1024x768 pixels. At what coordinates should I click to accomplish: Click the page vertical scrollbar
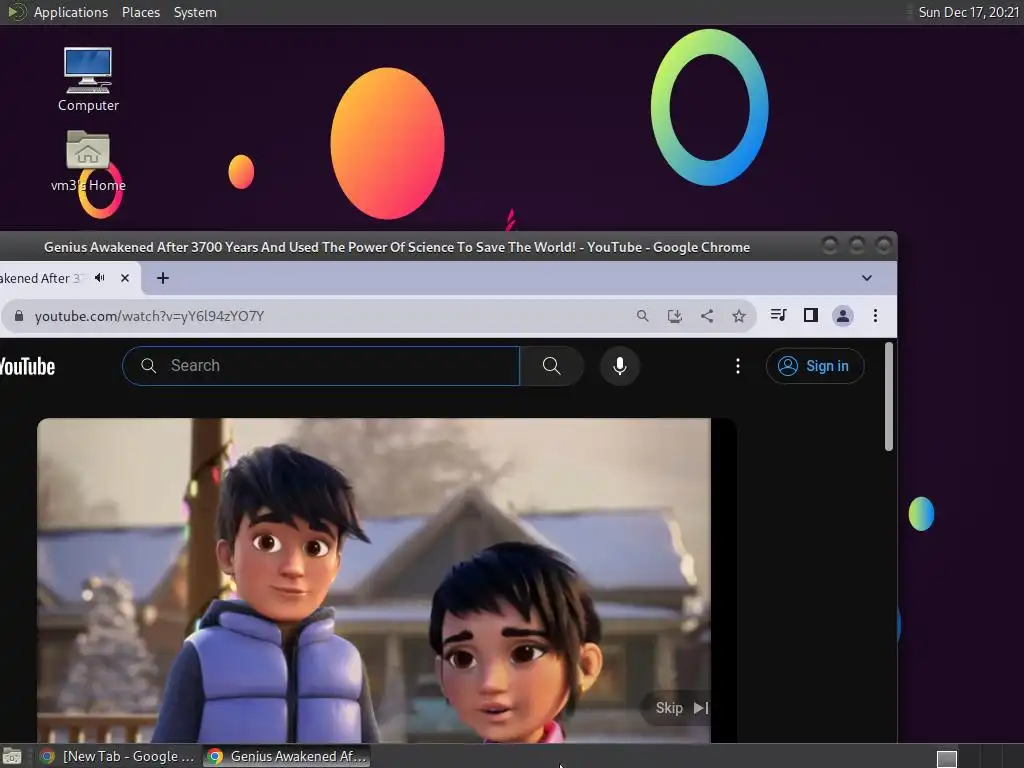click(889, 396)
